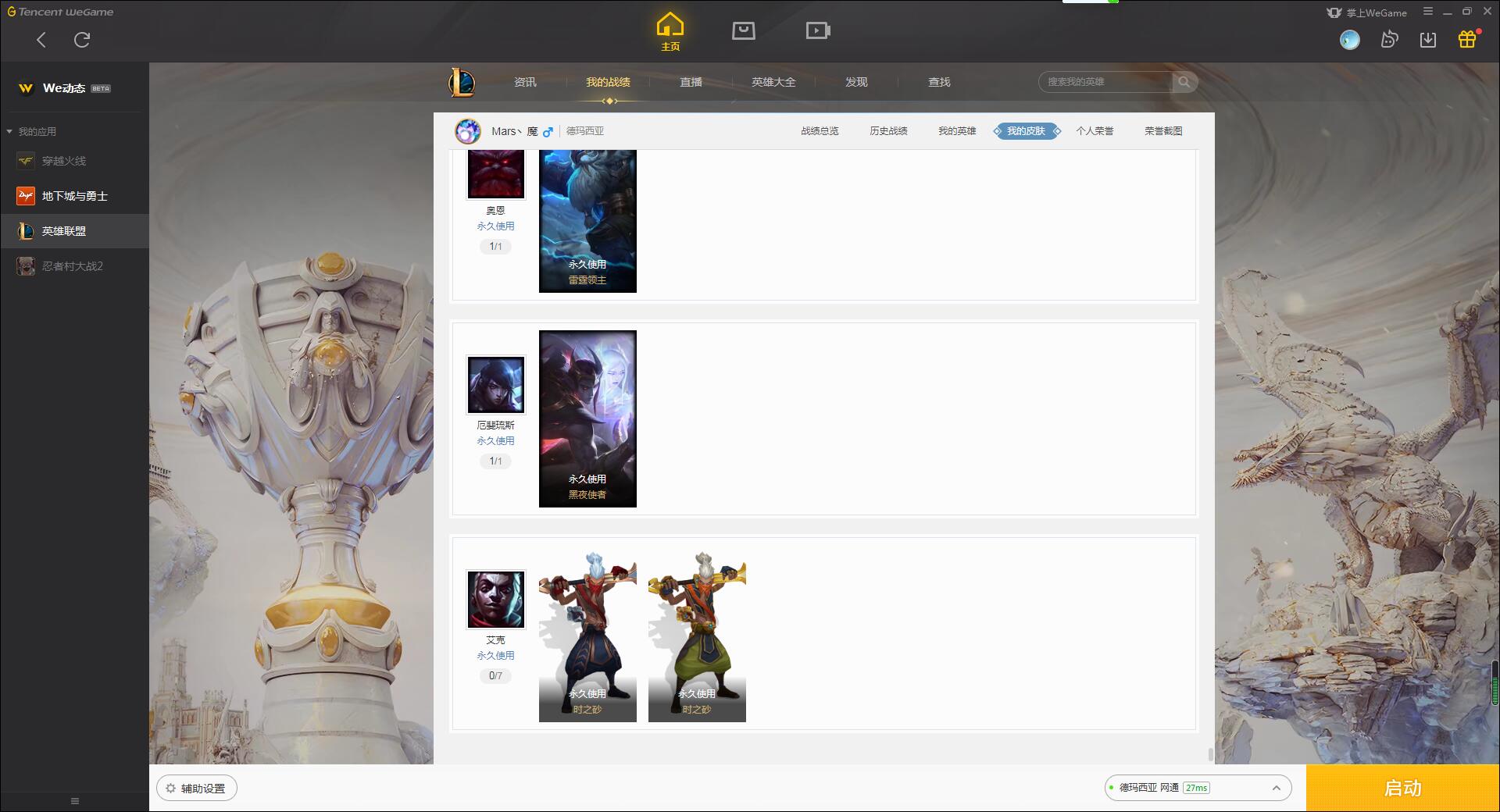Switch to 历史战绩 sub-tab
The width and height of the screenshot is (1500, 812).
tap(888, 131)
